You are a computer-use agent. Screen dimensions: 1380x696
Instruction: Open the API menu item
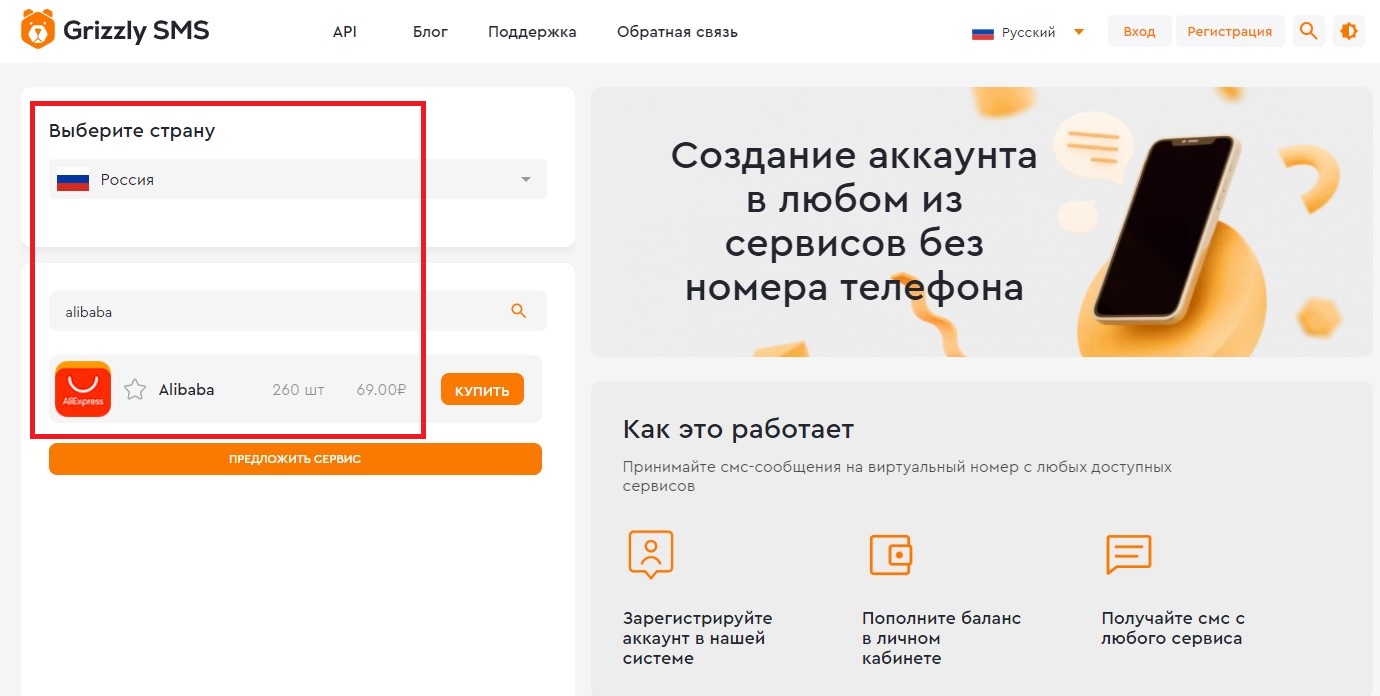point(344,32)
